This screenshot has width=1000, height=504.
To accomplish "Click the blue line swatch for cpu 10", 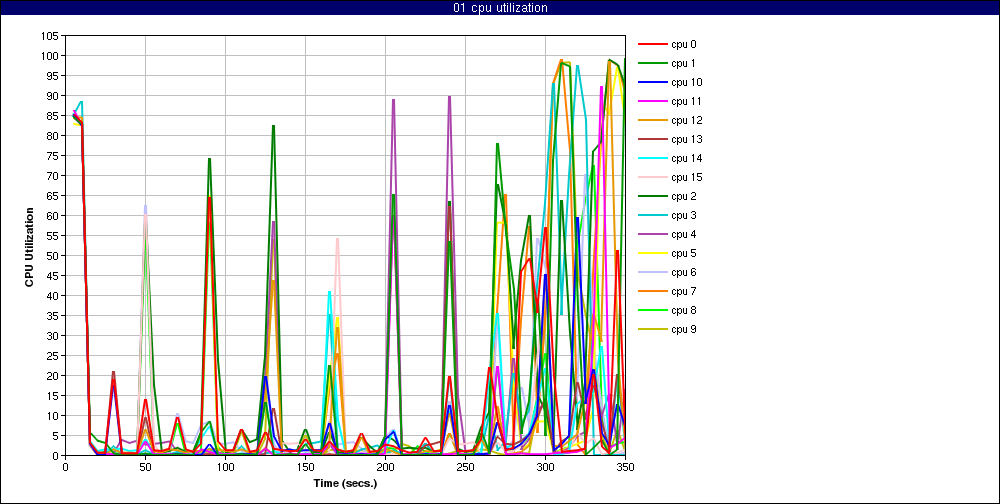I will coord(652,82).
